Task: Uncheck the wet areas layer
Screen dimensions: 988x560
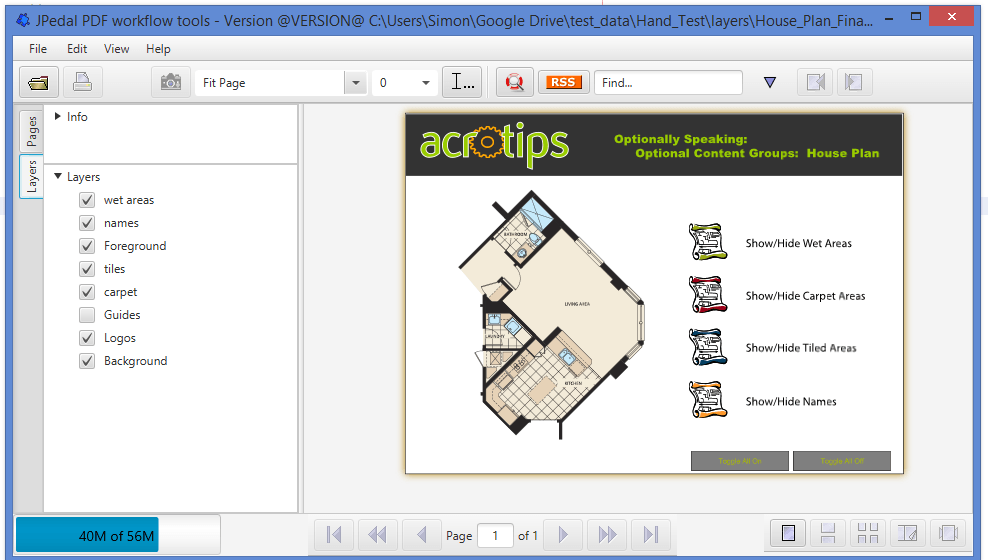Action: pyautogui.click(x=87, y=200)
